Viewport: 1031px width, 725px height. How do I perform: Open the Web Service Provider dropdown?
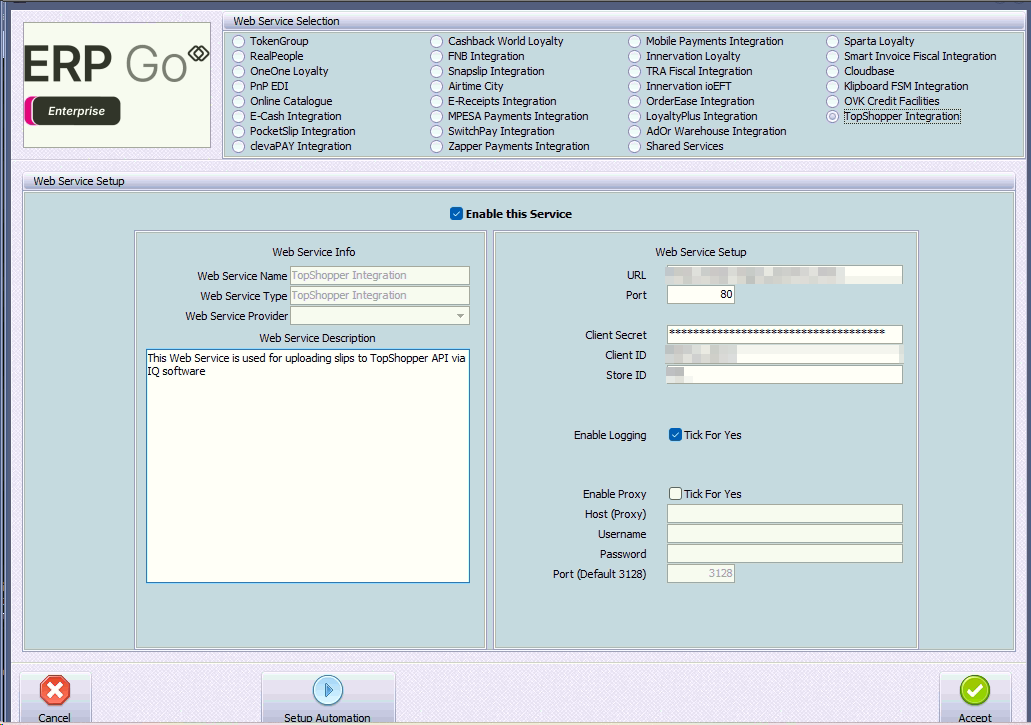coord(460,316)
